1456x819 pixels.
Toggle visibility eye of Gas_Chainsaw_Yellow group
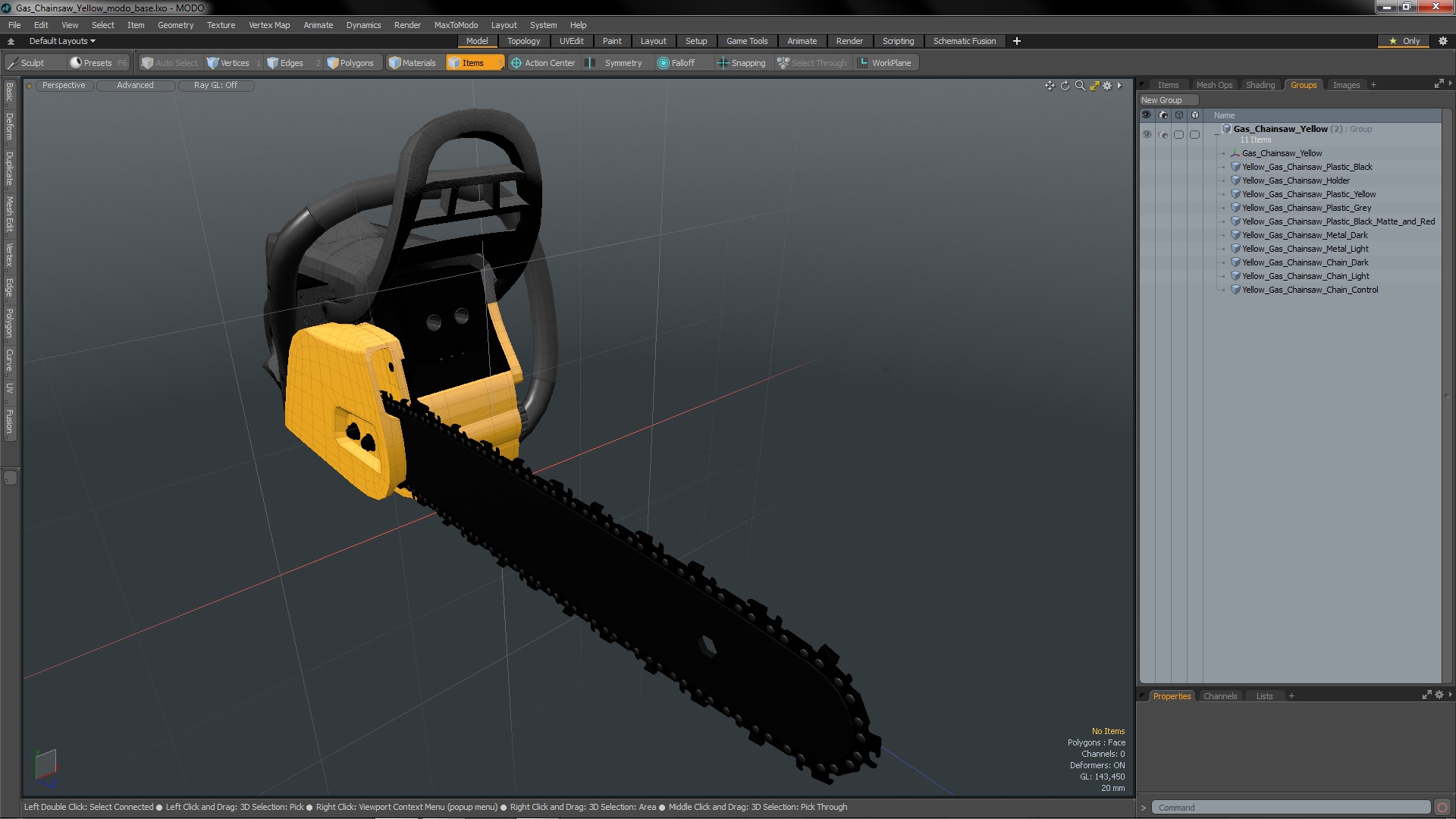tap(1147, 134)
